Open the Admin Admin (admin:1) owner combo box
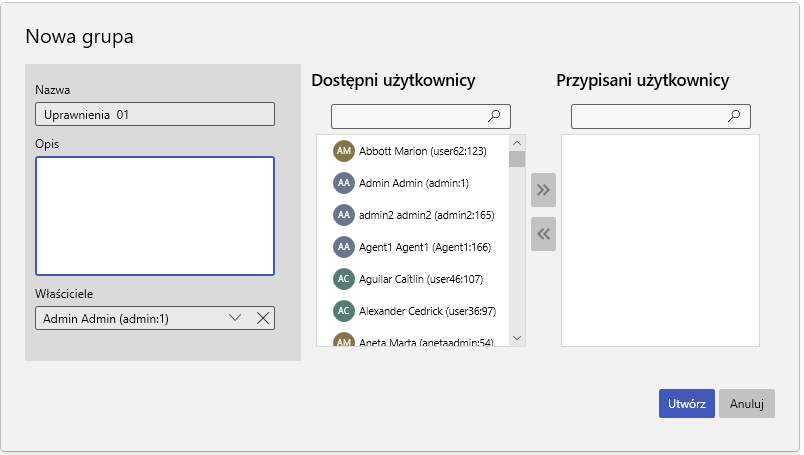Image resolution: width=804 pixels, height=455 pixels. click(x=130, y=318)
